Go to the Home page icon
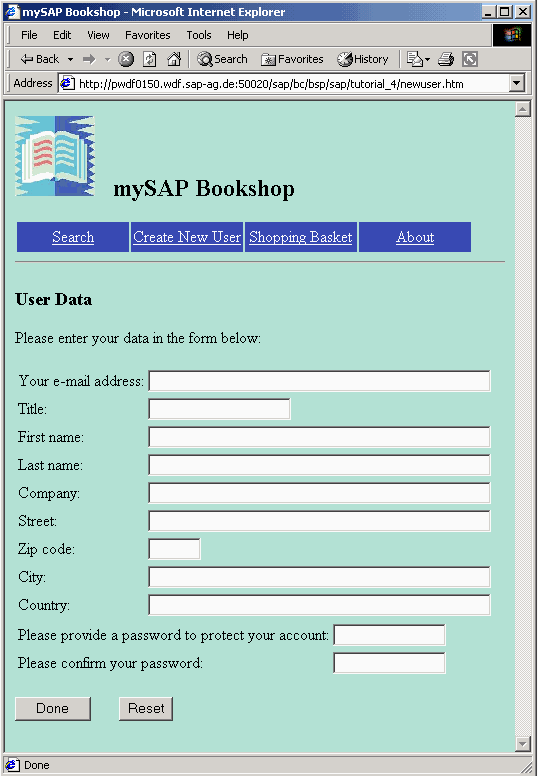The height and width of the screenshot is (776, 538). point(174,59)
